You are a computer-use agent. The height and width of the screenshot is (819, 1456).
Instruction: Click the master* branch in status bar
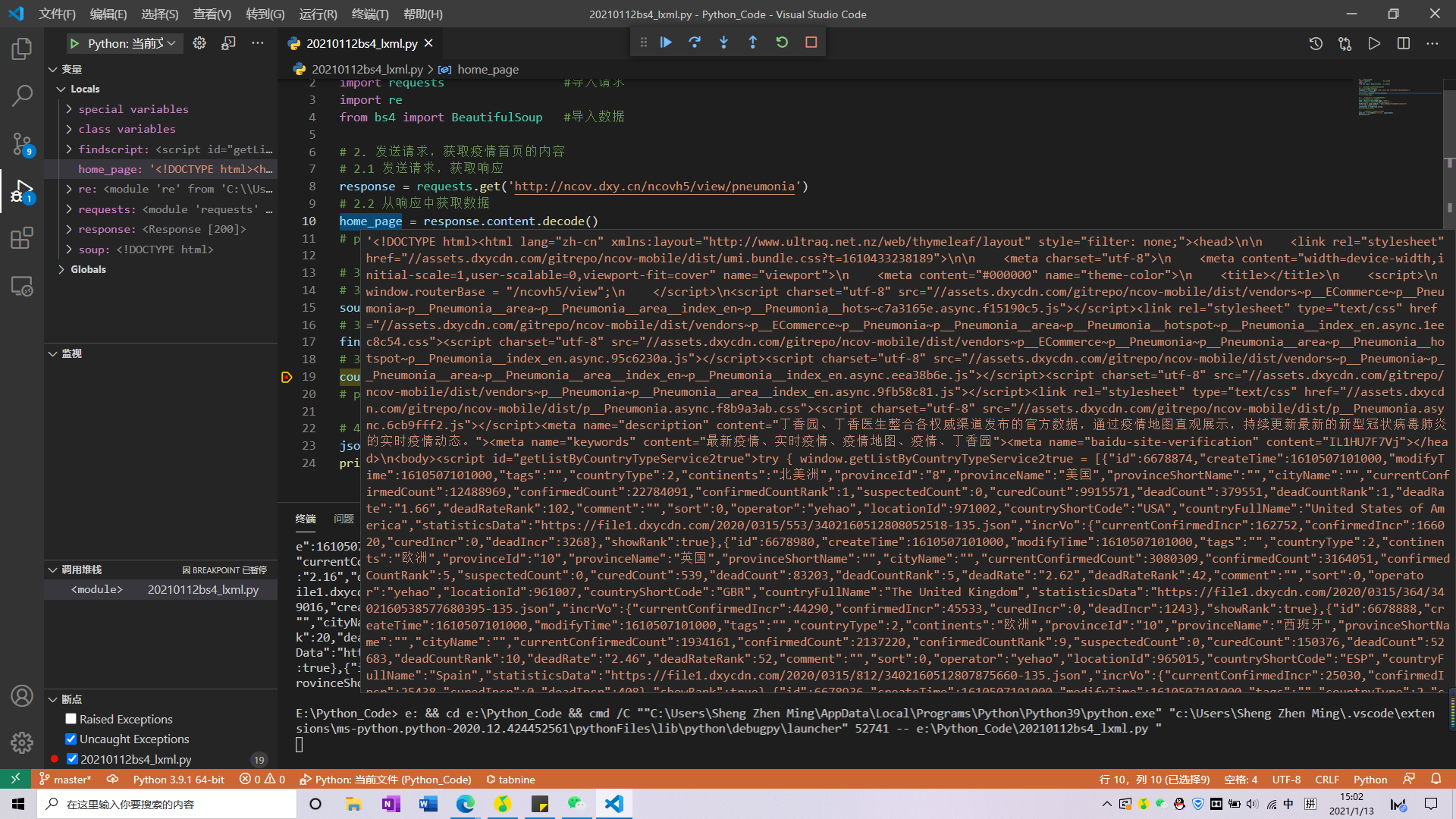coord(65,780)
